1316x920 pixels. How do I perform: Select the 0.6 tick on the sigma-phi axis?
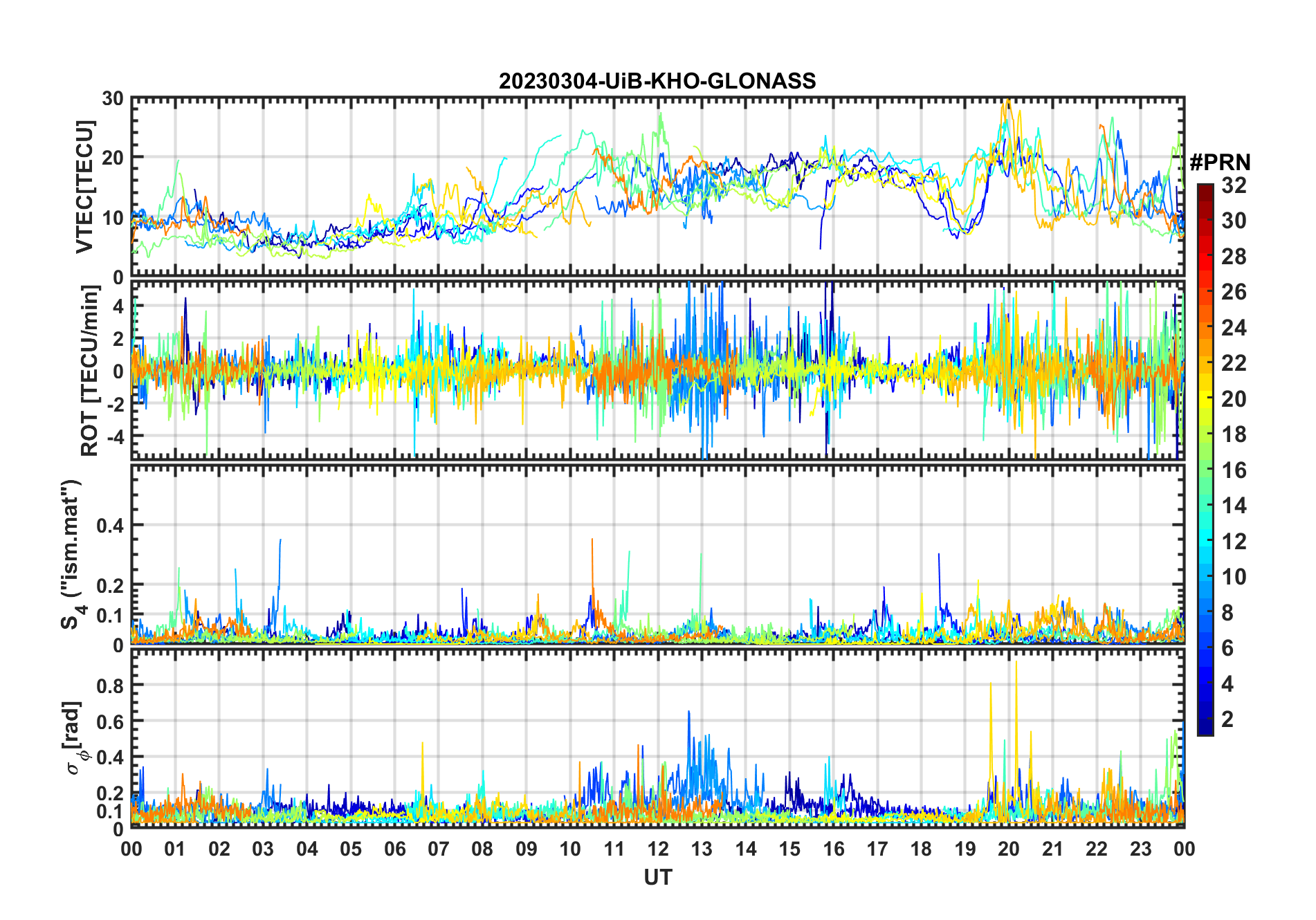coord(111,721)
